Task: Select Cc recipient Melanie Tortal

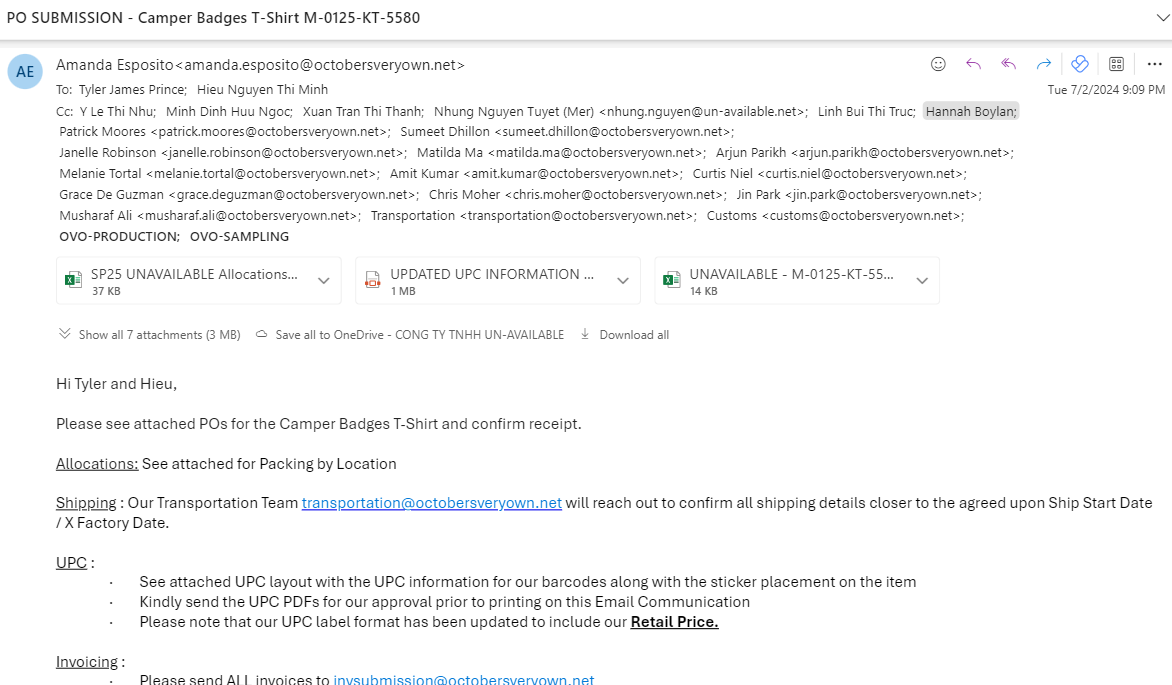Action: pos(219,173)
